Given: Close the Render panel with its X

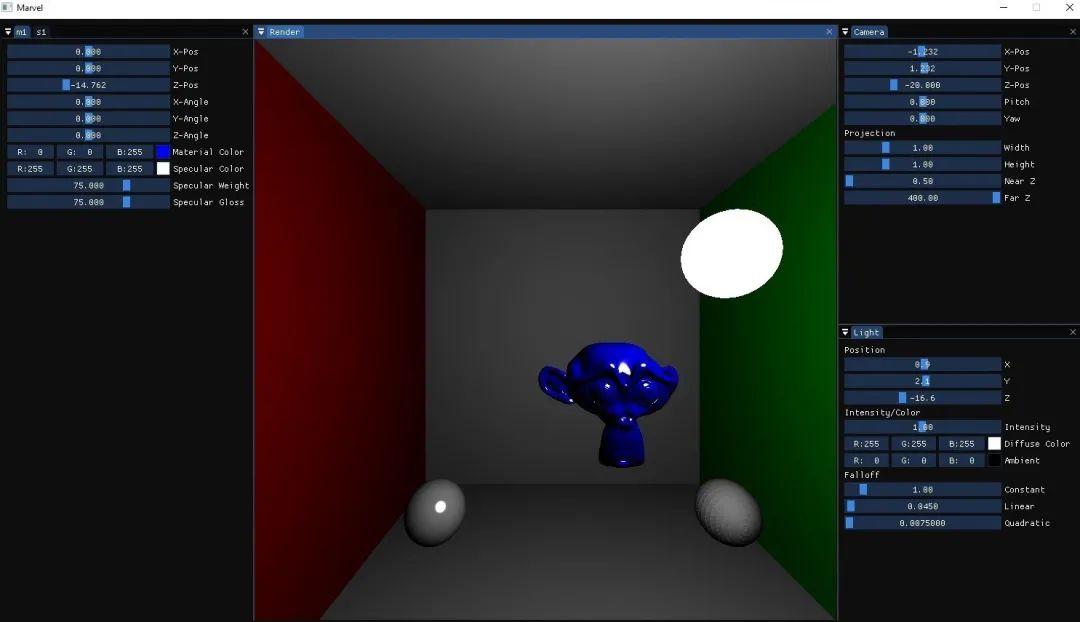Looking at the screenshot, I should 829,31.
